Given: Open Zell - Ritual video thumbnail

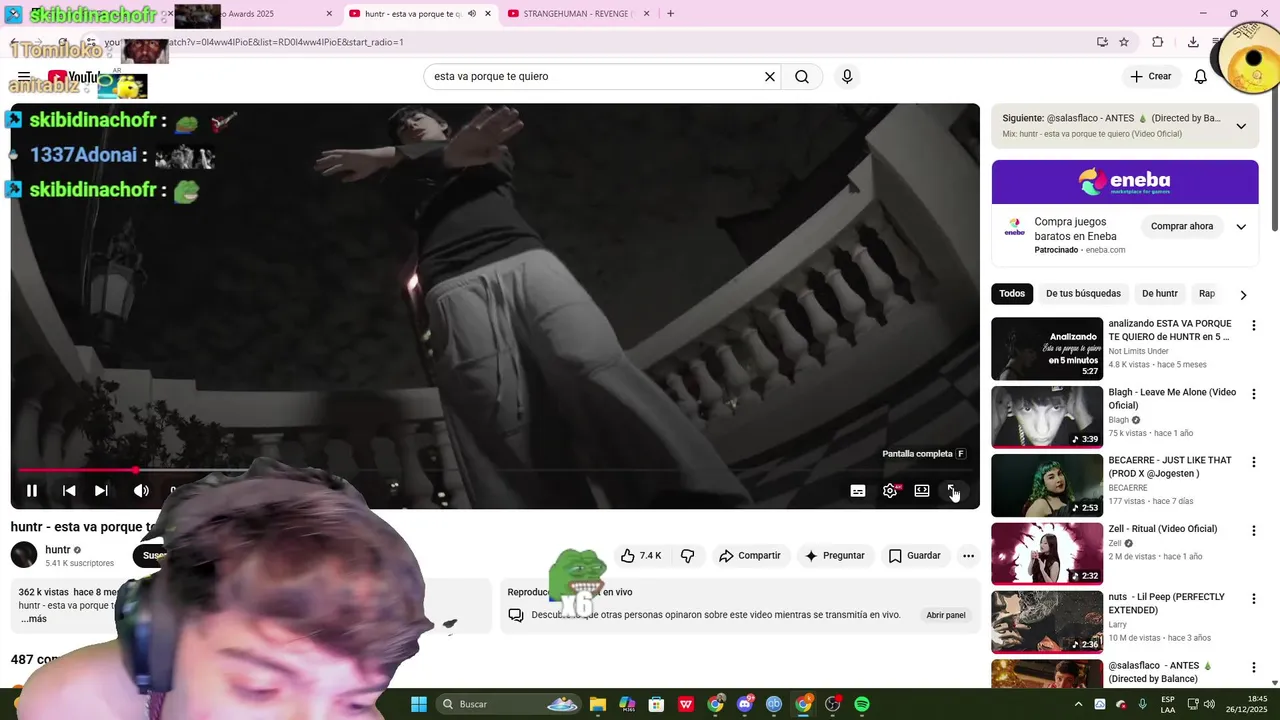Looking at the screenshot, I should pos(1047,554).
